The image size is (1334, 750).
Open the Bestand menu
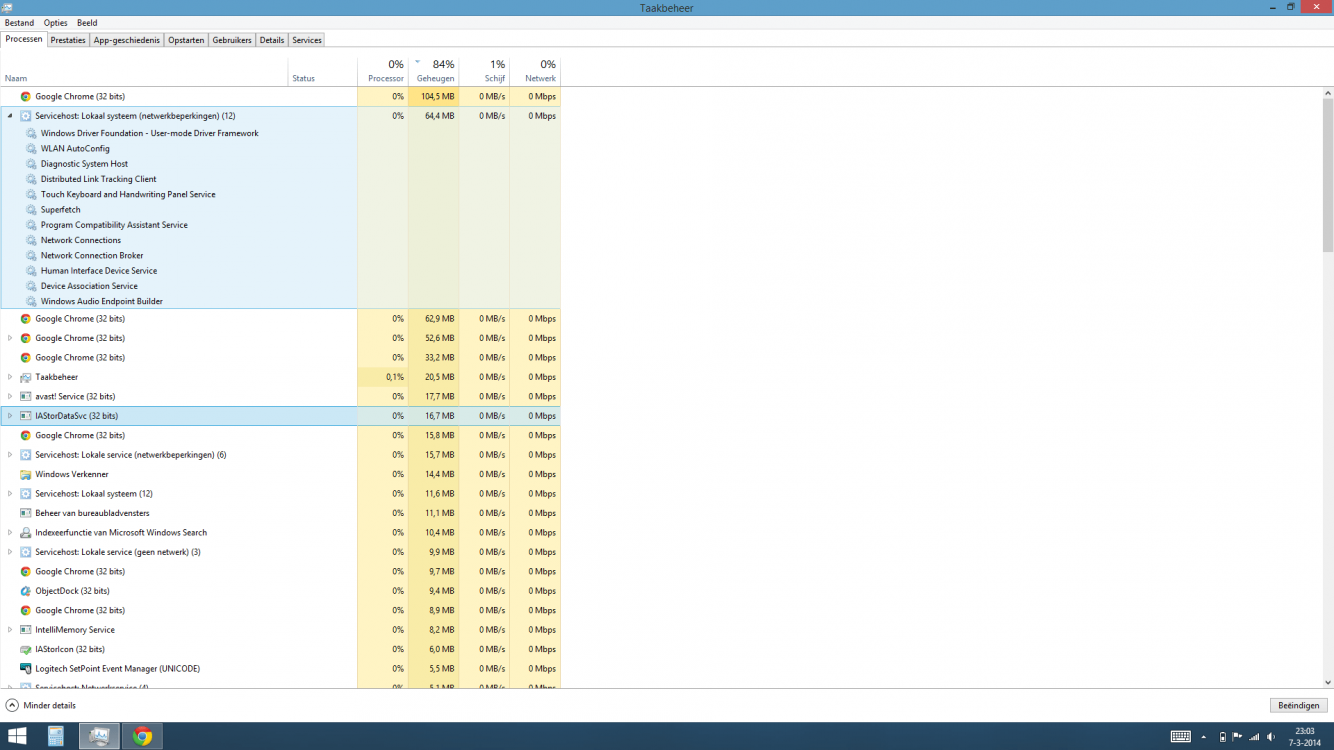point(19,23)
